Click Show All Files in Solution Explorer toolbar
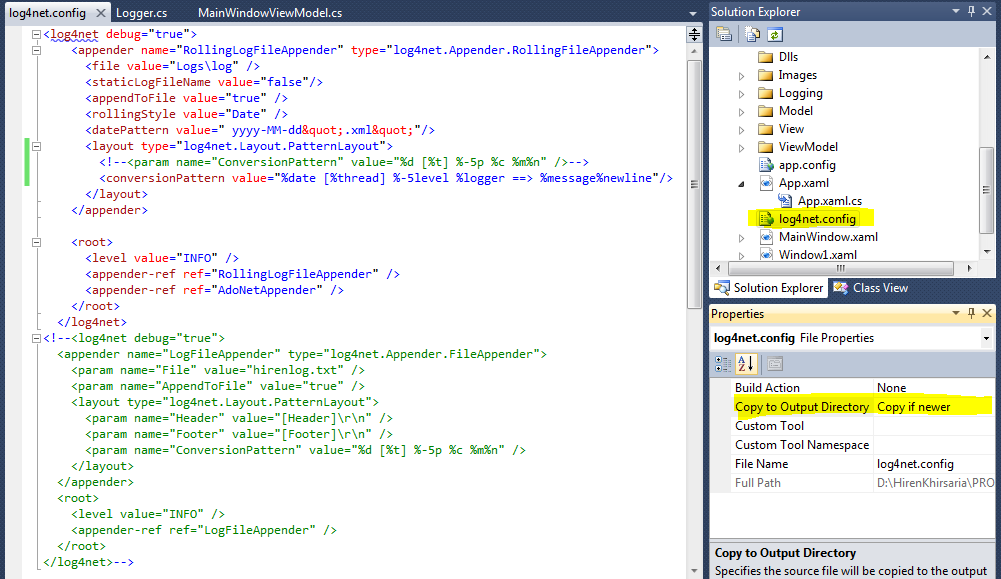The height and width of the screenshot is (579, 1001). [x=752, y=34]
